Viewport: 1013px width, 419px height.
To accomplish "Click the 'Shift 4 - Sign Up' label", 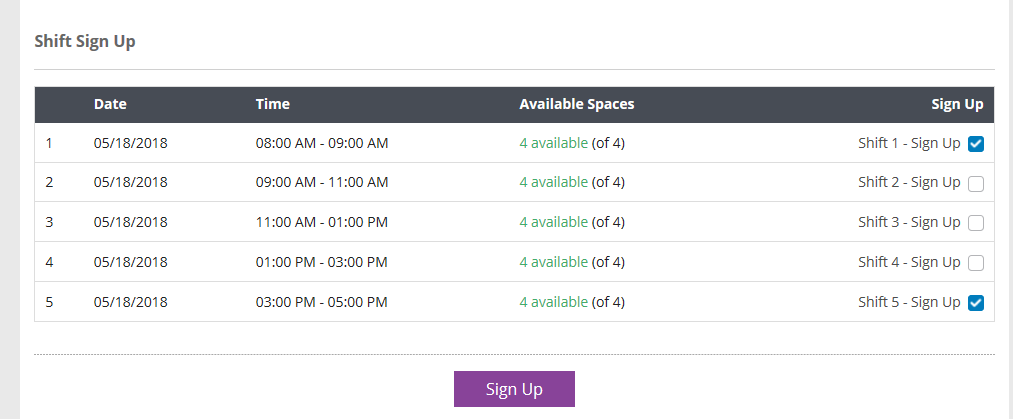I will click(x=909, y=262).
